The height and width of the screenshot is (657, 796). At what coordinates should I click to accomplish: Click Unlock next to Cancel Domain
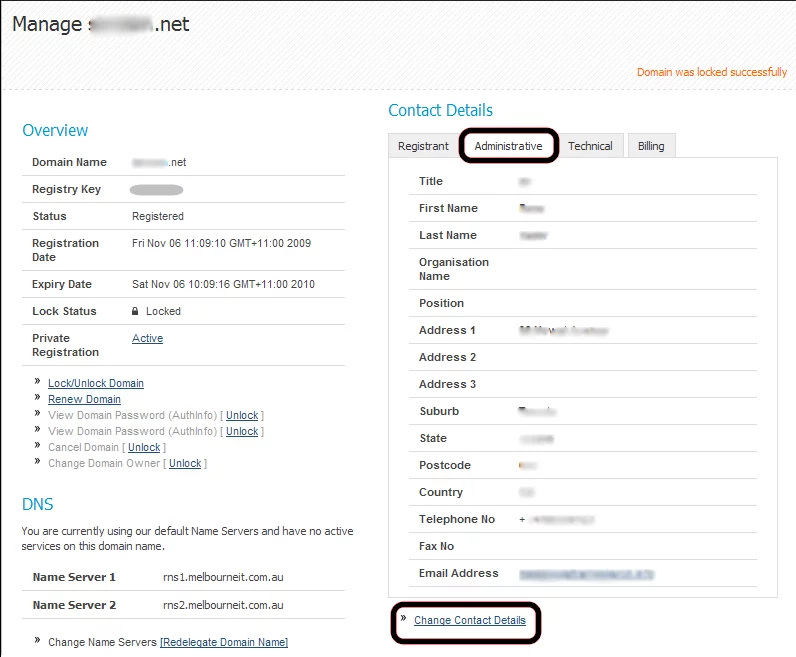coord(144,447)
